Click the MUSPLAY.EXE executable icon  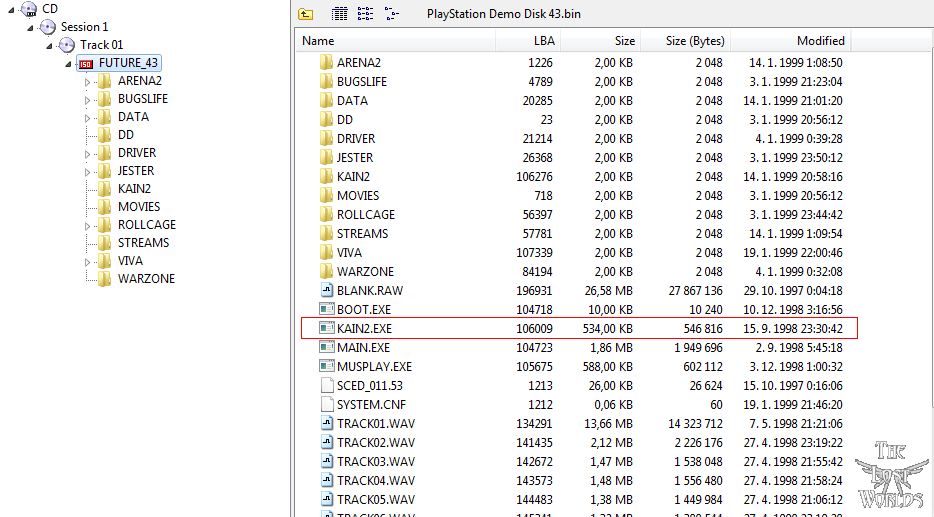[326, 366]
